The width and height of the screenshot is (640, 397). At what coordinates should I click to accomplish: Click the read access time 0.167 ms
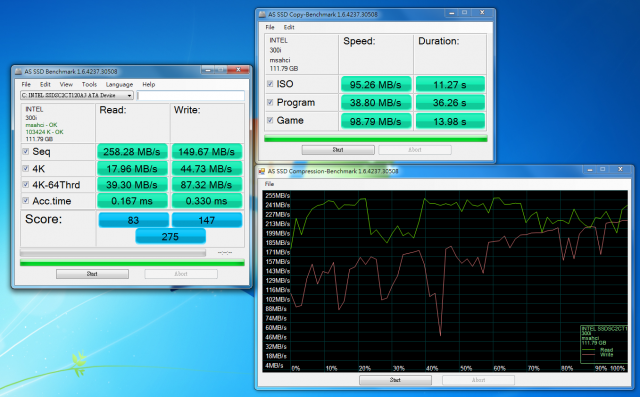click(x=132, y=201)
